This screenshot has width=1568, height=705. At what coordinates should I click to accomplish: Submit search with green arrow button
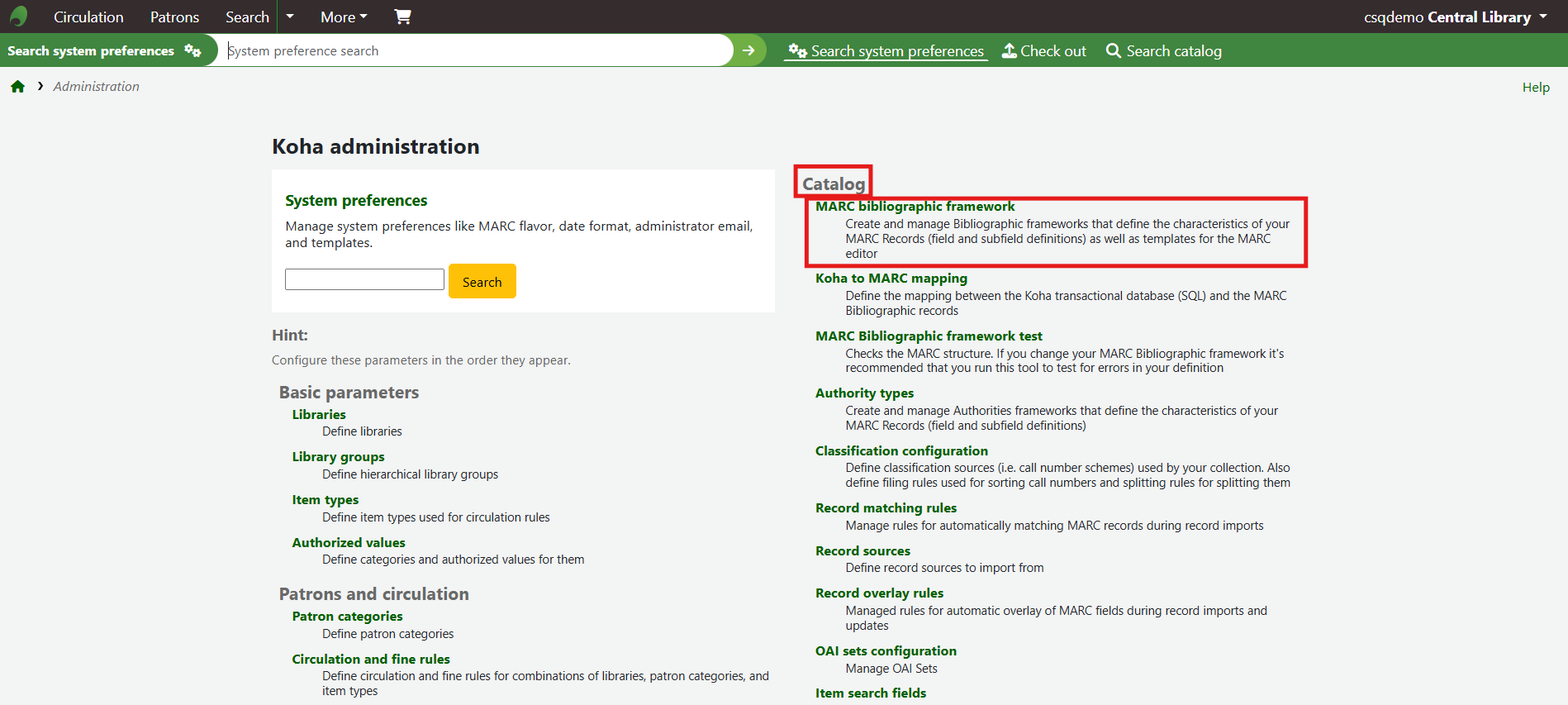coord(748,50)
